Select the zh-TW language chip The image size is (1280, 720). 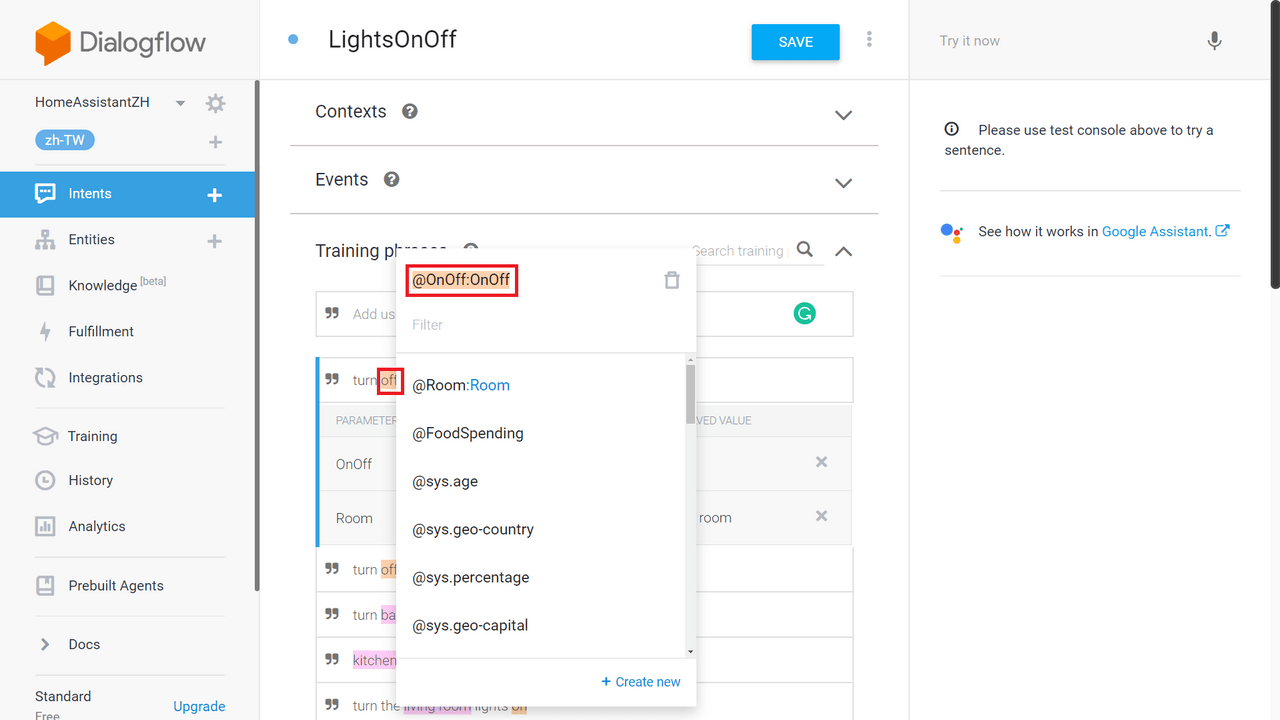tap(65, 140)
